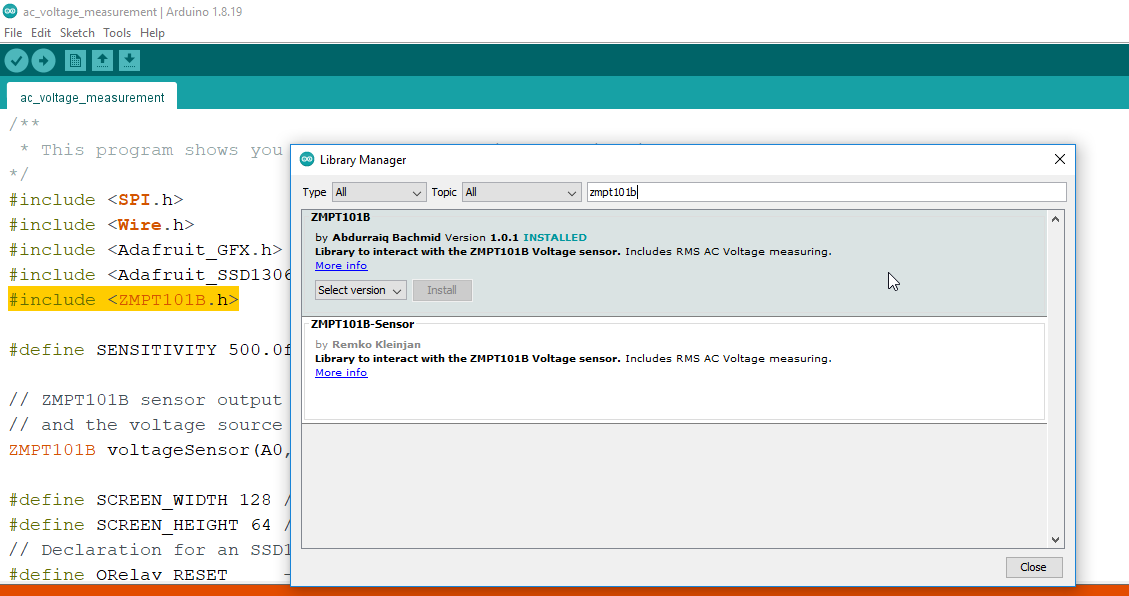Select the ac_voltage_measurement tab

[x=92, y=97]
